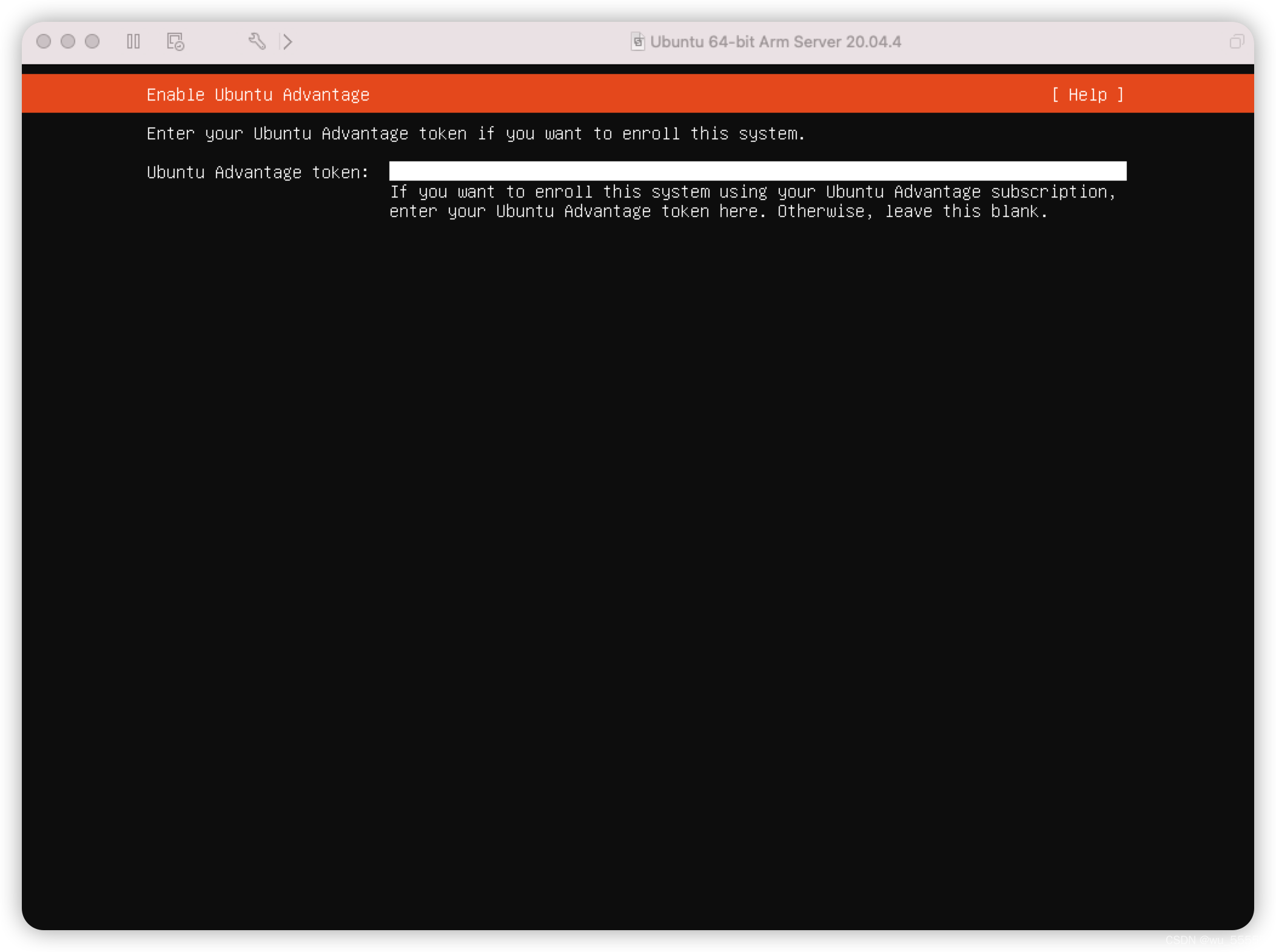Pause the virtual machine

(133, 41)
